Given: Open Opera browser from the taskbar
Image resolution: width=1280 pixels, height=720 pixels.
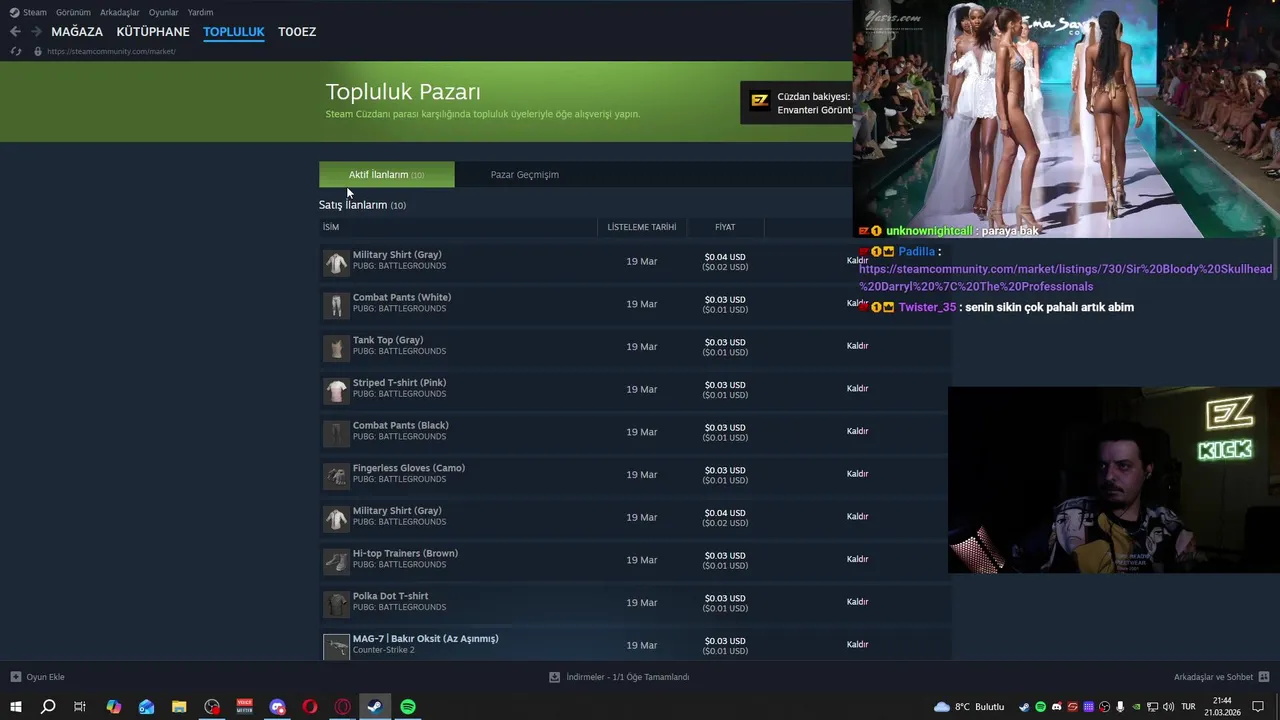Looking at the screenshot, I should point(310,707).
